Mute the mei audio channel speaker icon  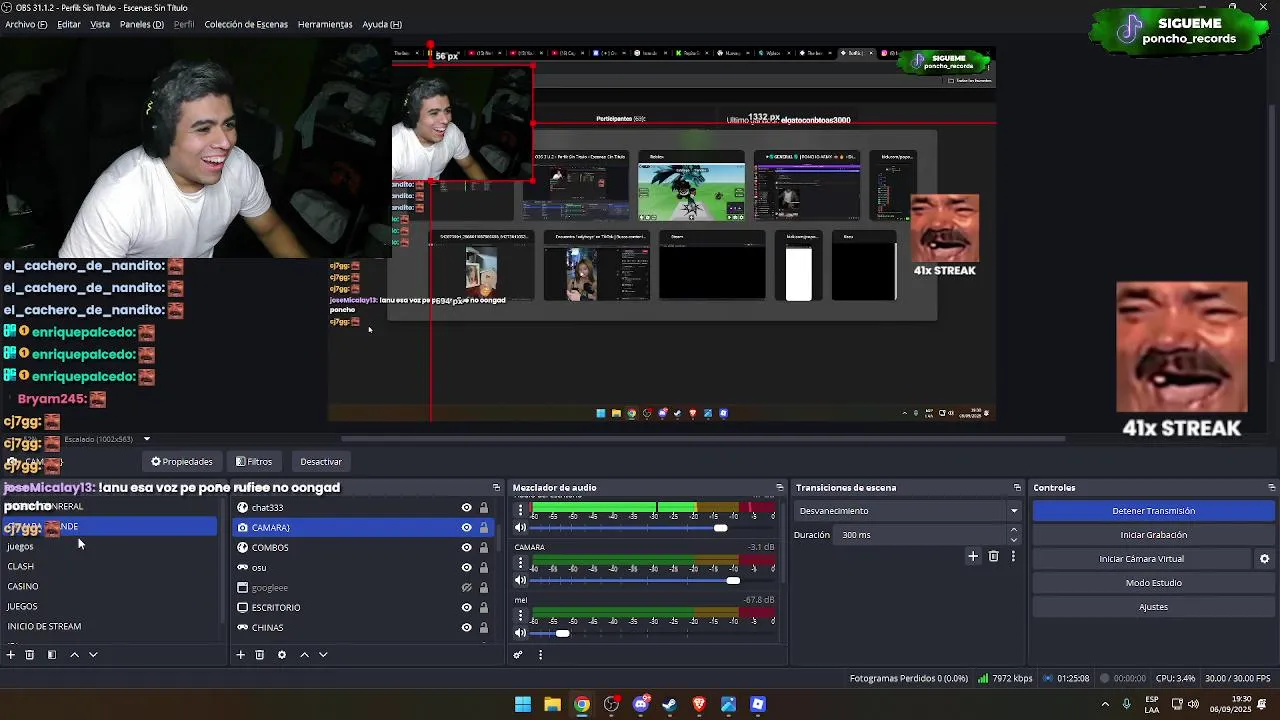pos(520,633)
